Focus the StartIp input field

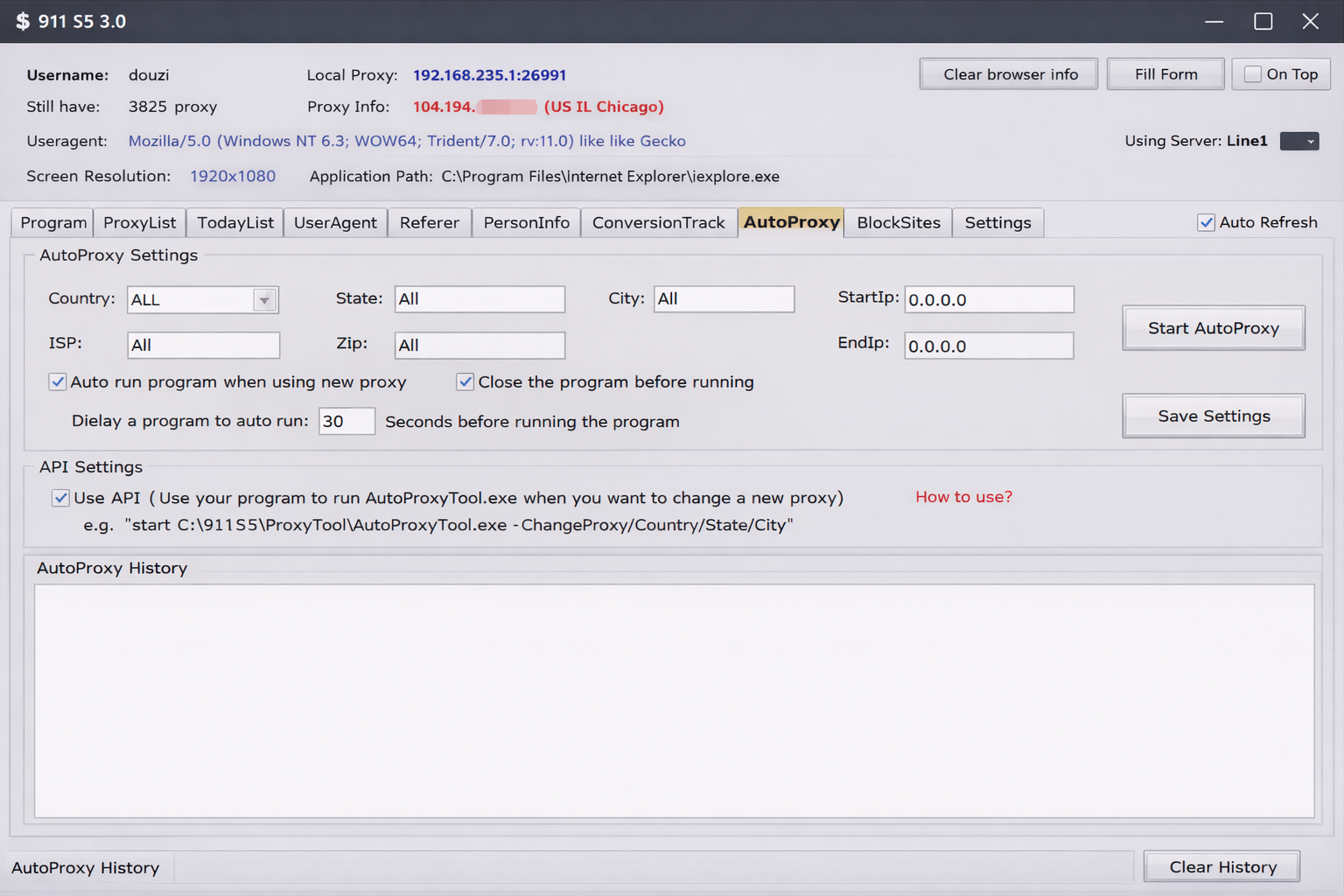coord(989,299)
